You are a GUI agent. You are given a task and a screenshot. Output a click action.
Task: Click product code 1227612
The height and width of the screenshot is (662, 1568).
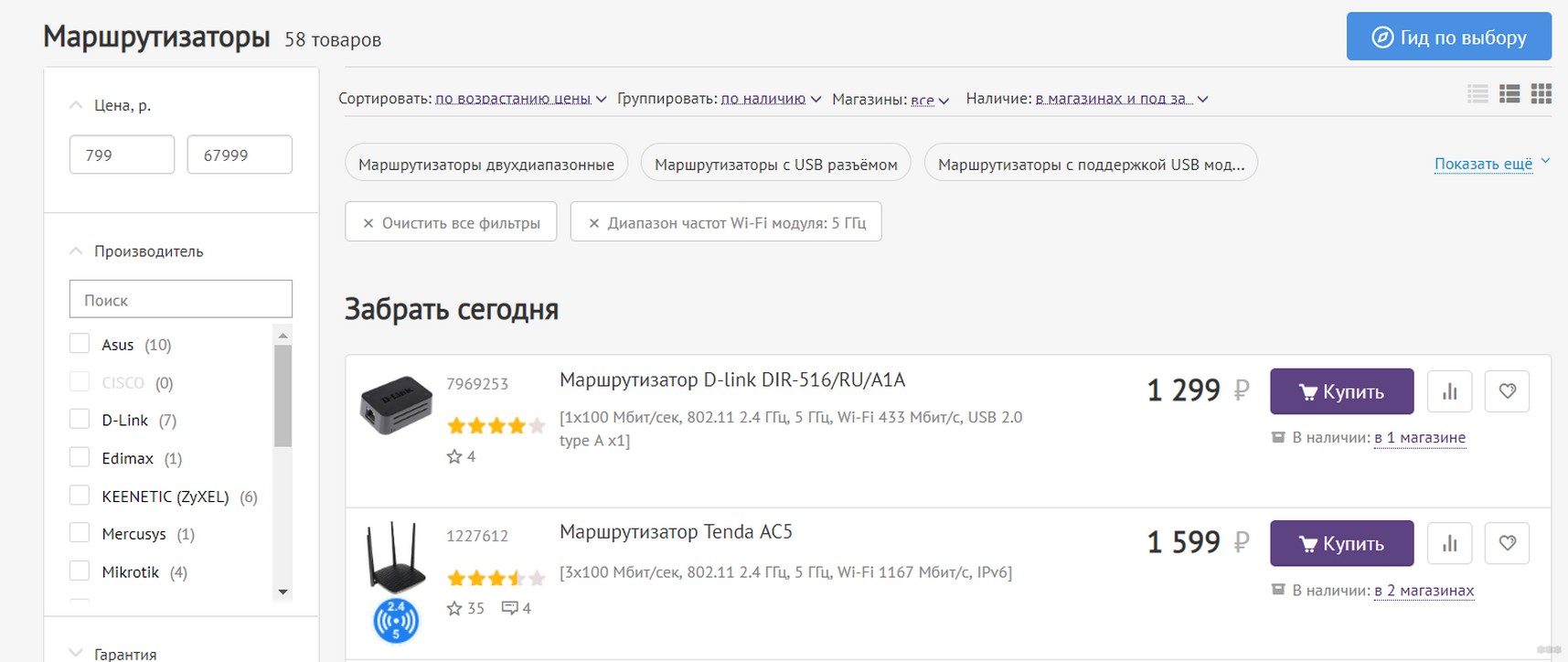tap(477, 536)
